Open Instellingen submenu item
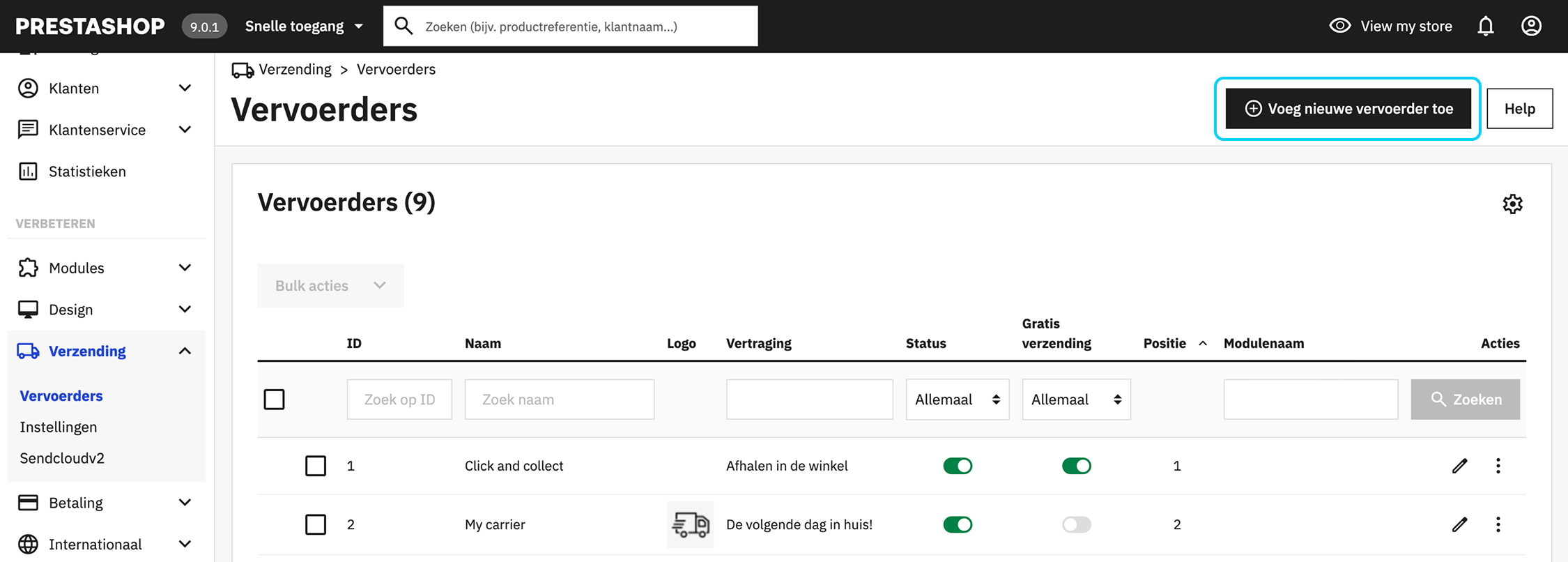1568x562 pixels. click(x=59, y=427)
